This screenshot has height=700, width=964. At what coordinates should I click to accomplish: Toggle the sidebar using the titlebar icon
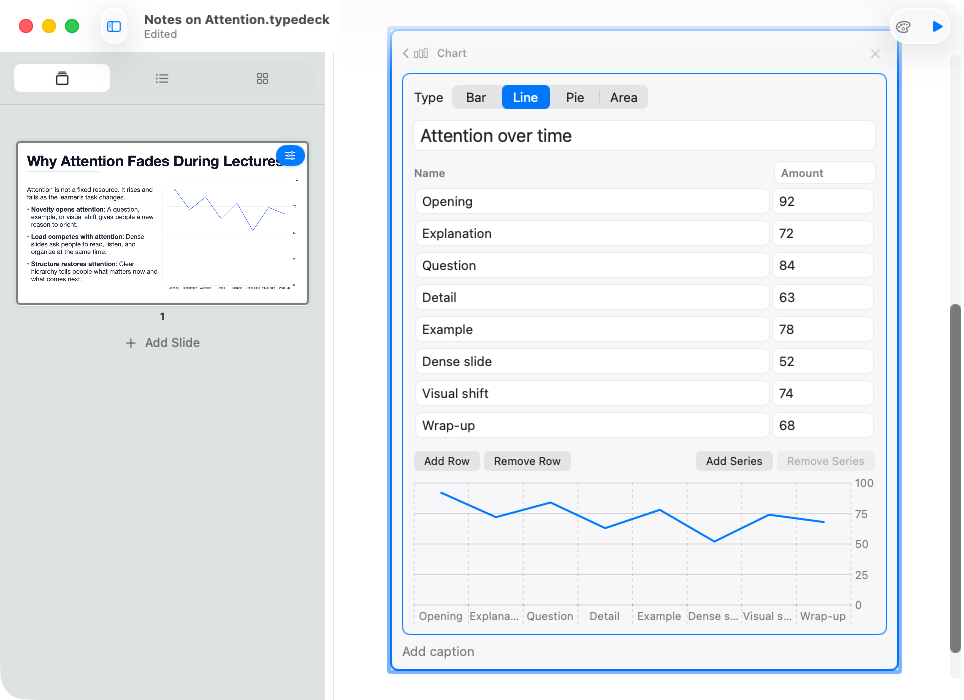coord(113,26)
